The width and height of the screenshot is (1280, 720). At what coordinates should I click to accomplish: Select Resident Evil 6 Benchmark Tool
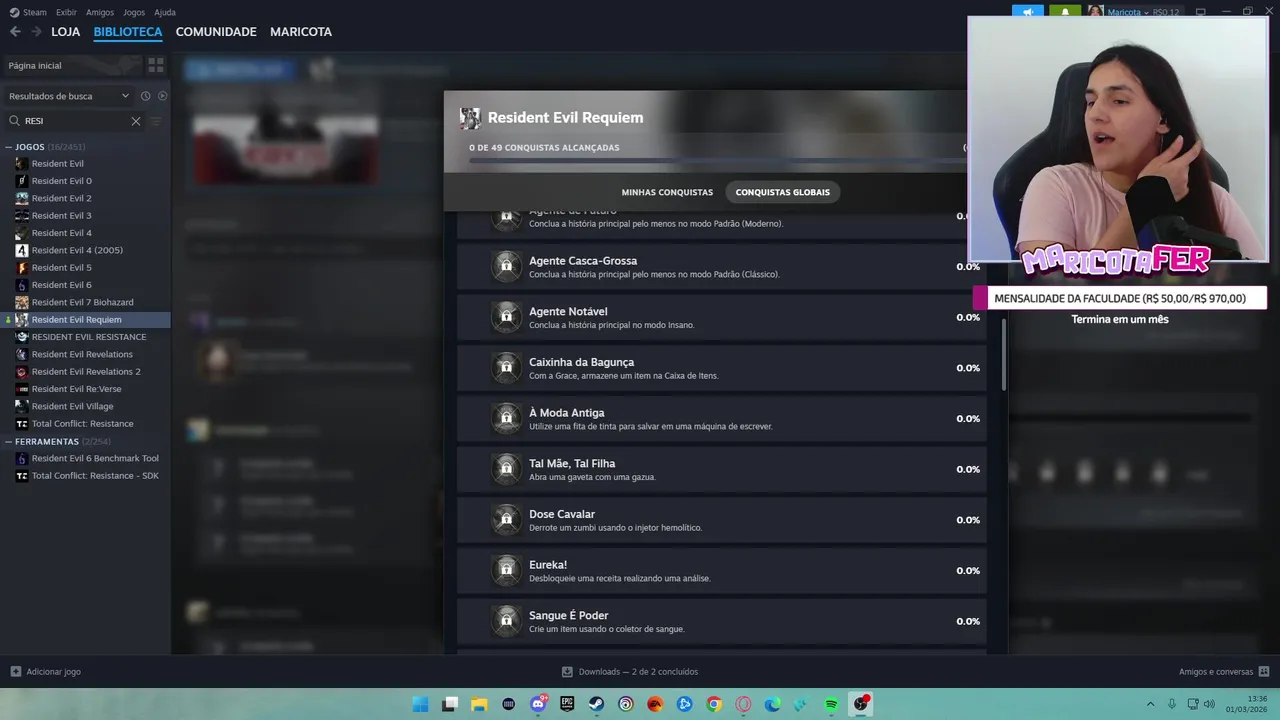pos(94,458)
